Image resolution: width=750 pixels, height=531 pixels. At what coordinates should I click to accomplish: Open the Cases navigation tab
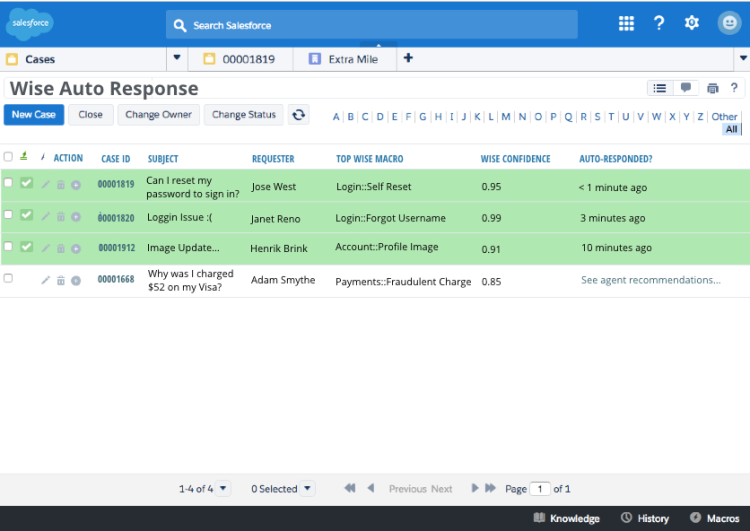[x=85, y=59]
